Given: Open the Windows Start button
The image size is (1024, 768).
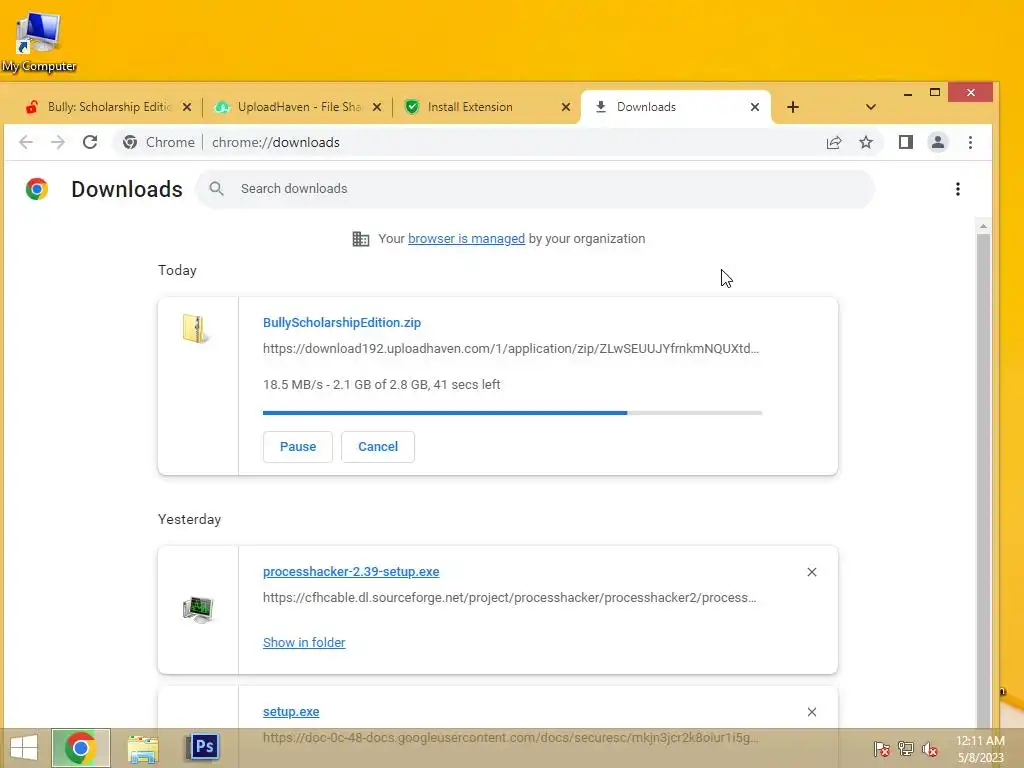Looking at the screenshot, I should coord(24,748).
